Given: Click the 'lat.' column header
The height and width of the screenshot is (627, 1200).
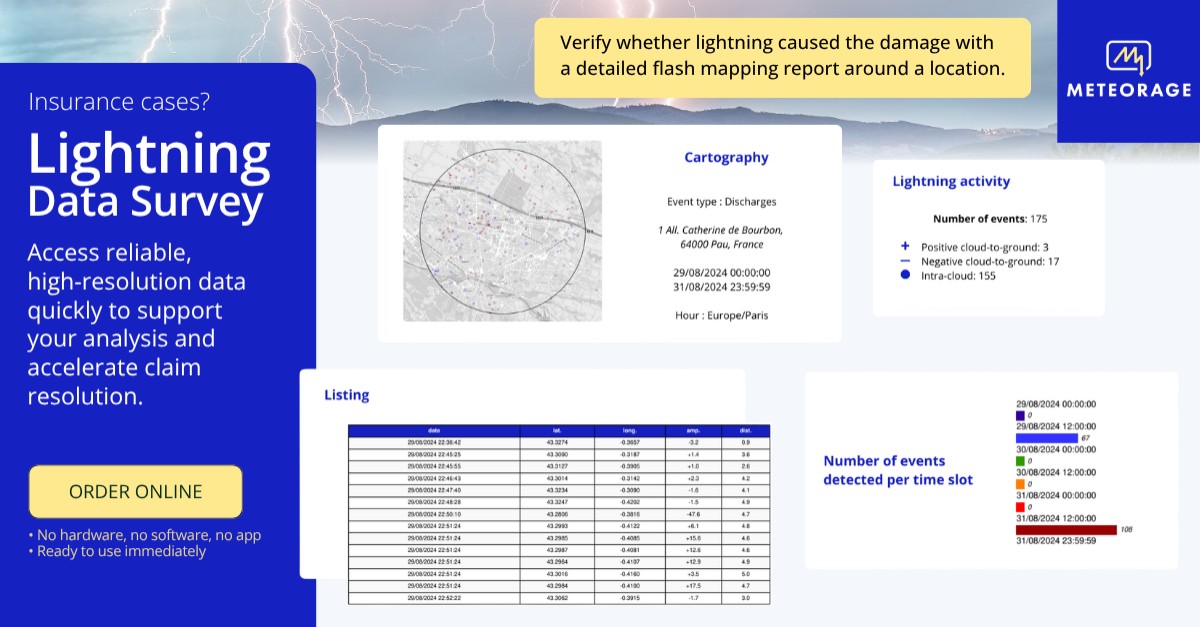Looking at the screenshot, I should pos(558,430).
